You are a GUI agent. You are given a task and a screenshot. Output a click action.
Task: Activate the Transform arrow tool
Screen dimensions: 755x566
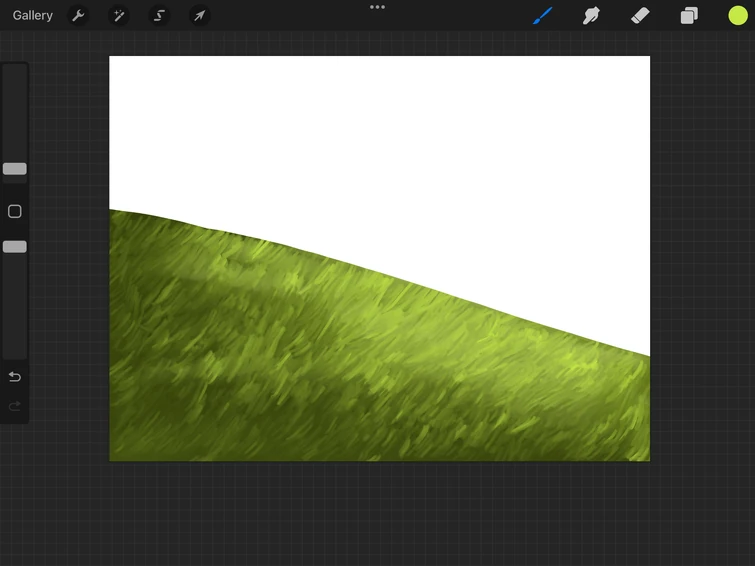click(199, 16)
